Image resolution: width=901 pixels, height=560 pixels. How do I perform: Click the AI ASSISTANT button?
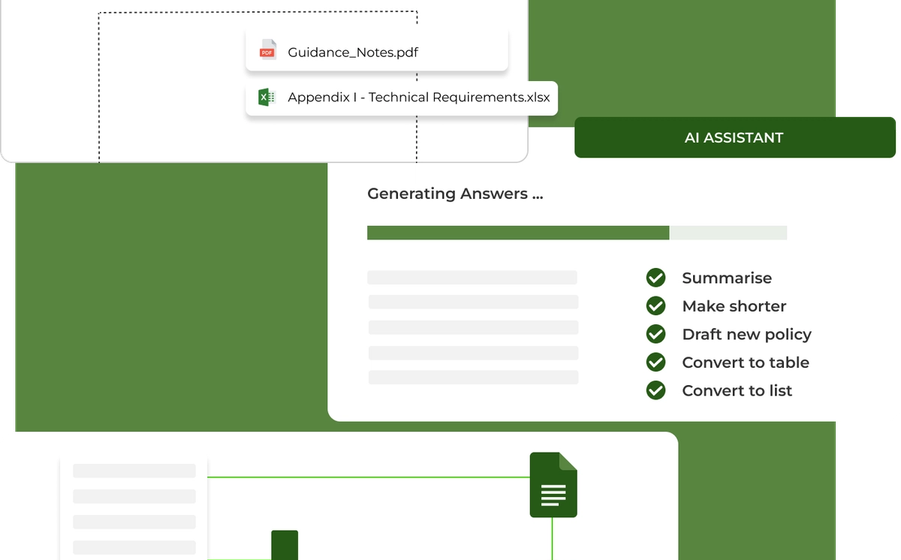click(734, 137)
